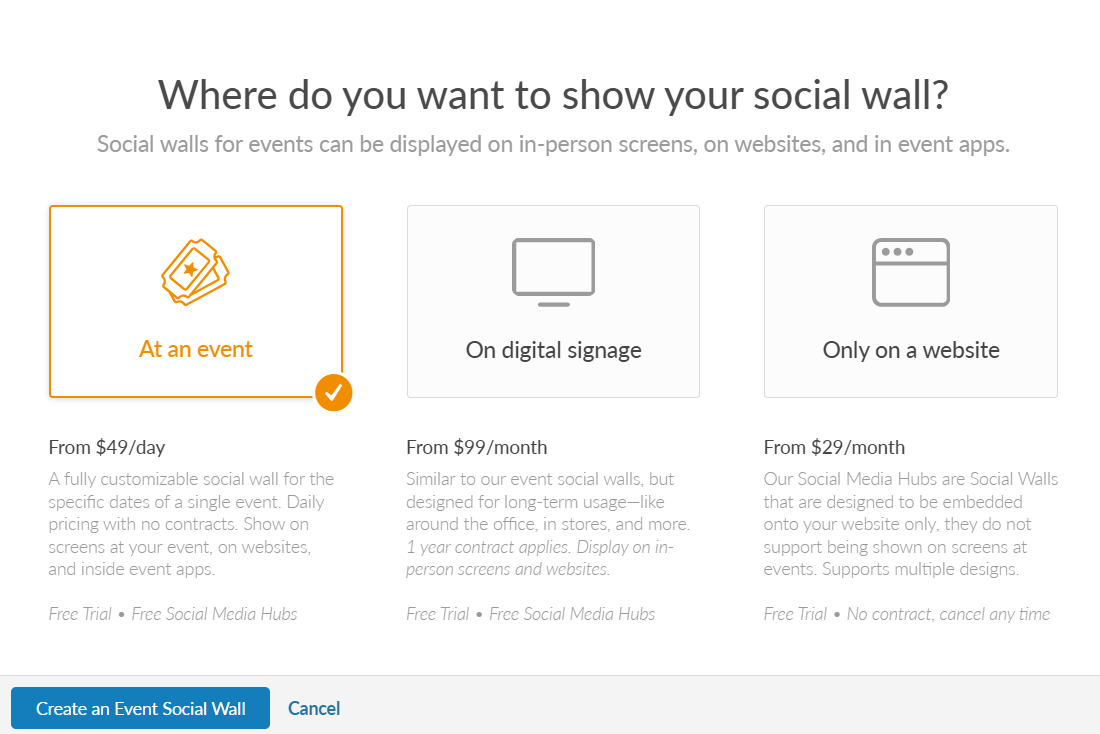Click the subtitle about social walls for events
This screenshot has width=1100, height=734.
point(553,144)
